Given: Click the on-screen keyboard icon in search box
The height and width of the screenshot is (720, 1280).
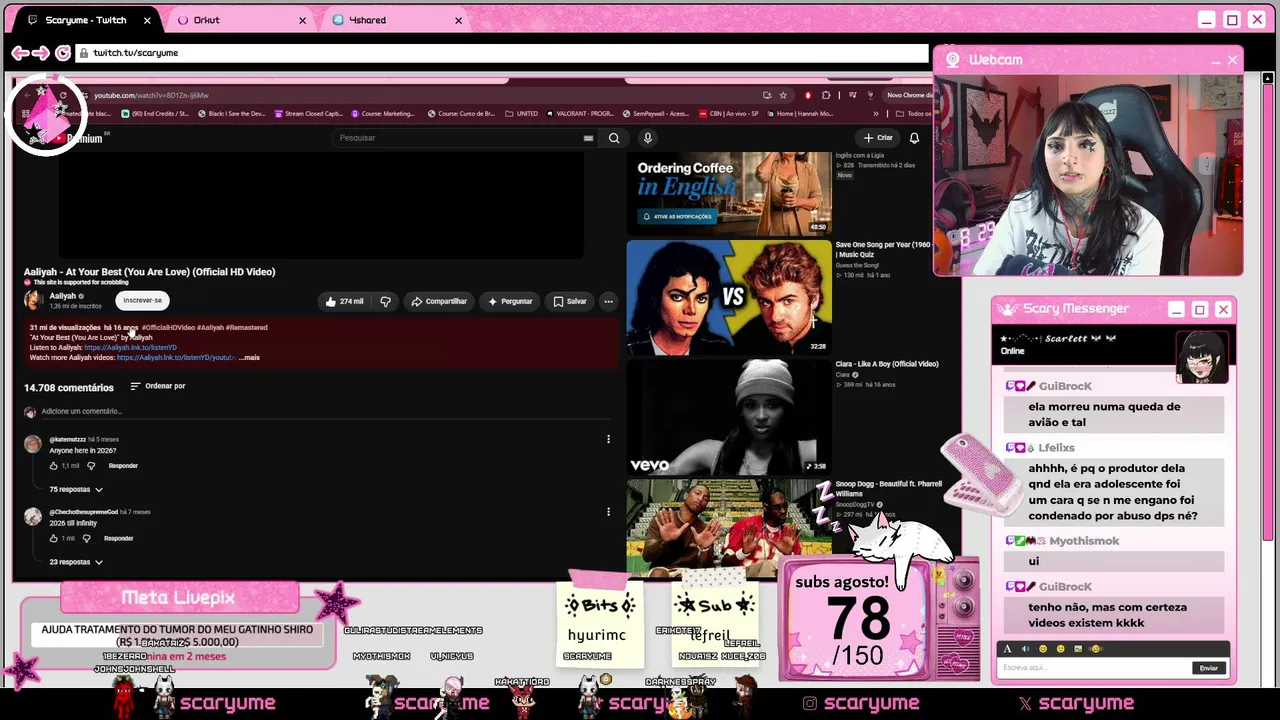Looking at the screenshot, I should (x=588, y=138).
